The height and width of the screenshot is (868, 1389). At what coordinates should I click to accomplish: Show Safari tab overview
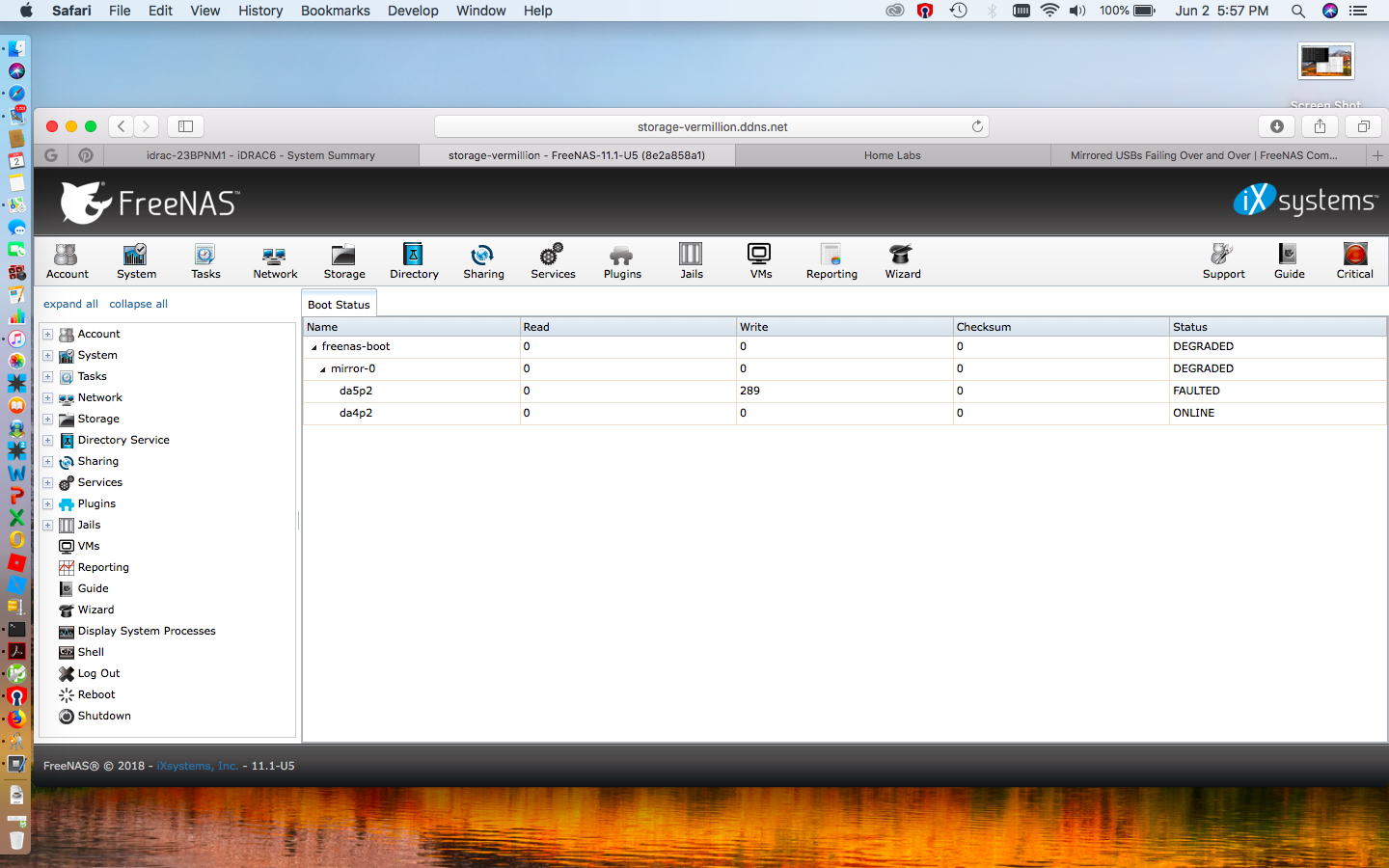click(x=1363, y=126)
